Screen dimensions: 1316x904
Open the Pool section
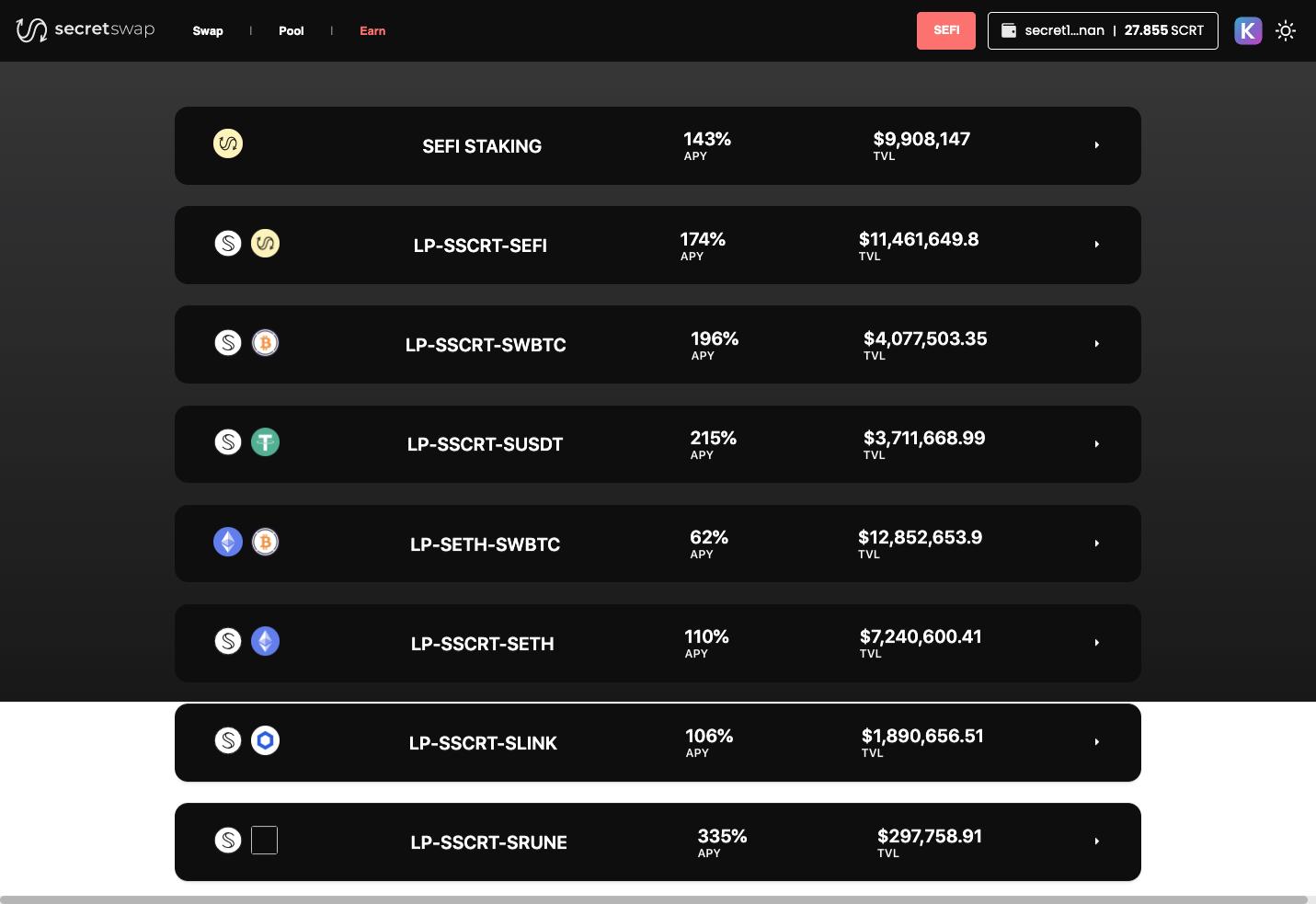pos(291,30)
